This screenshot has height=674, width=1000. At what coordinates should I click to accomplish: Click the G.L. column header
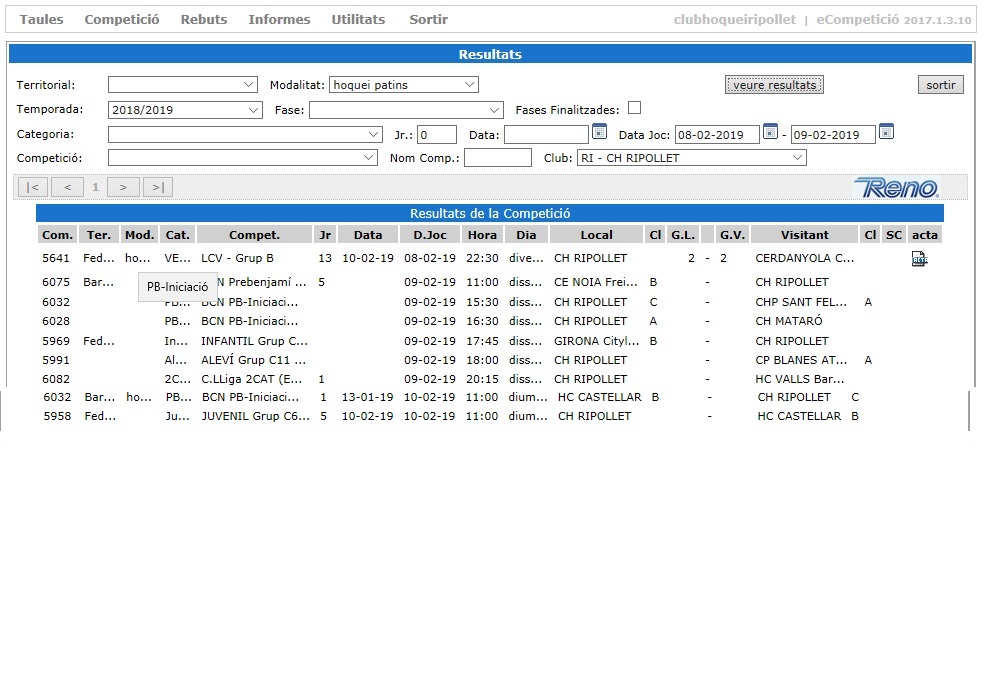[x=682, y=235]
